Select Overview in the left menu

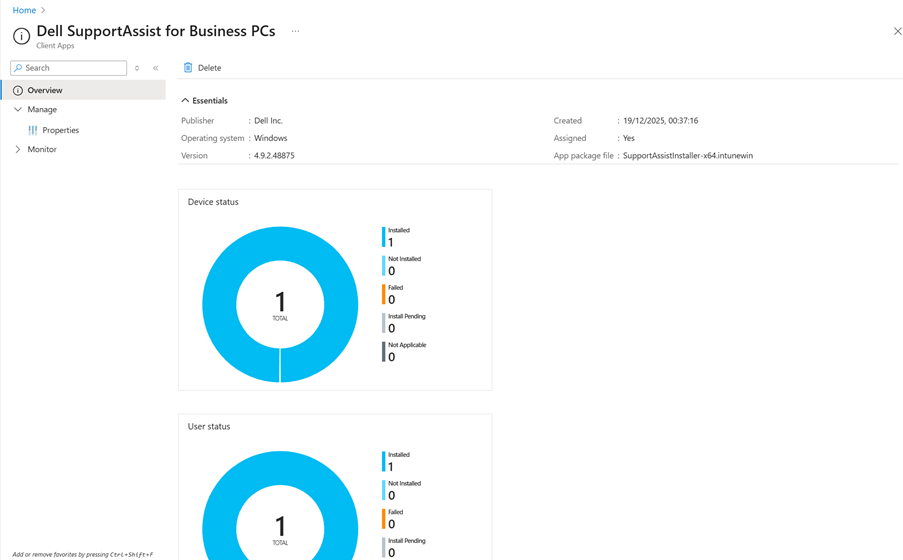45,91
